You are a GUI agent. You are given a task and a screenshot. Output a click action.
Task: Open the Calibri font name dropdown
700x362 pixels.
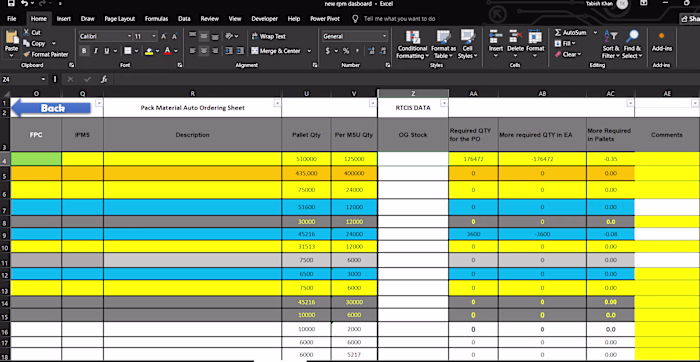pos(129,36)
